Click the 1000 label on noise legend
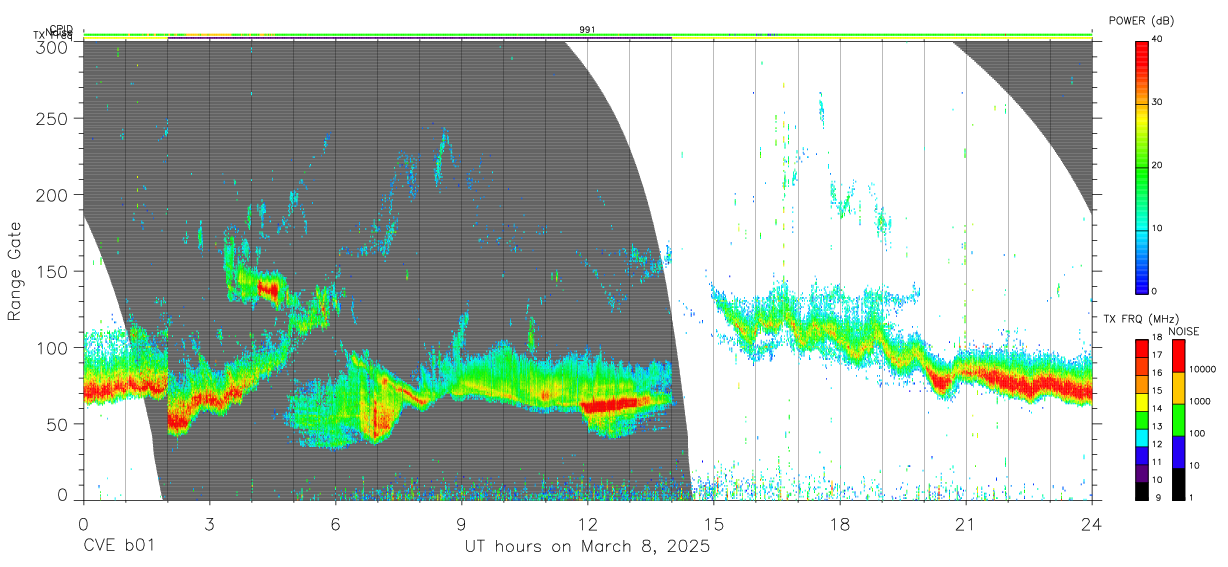The width and height of the screenshot is (1228, 567). (1199, 400)
